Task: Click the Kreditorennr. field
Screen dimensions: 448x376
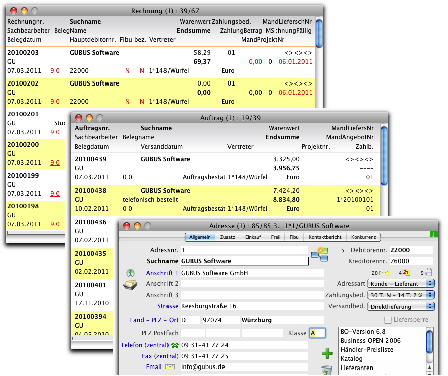Action: [x=412, y=261]
